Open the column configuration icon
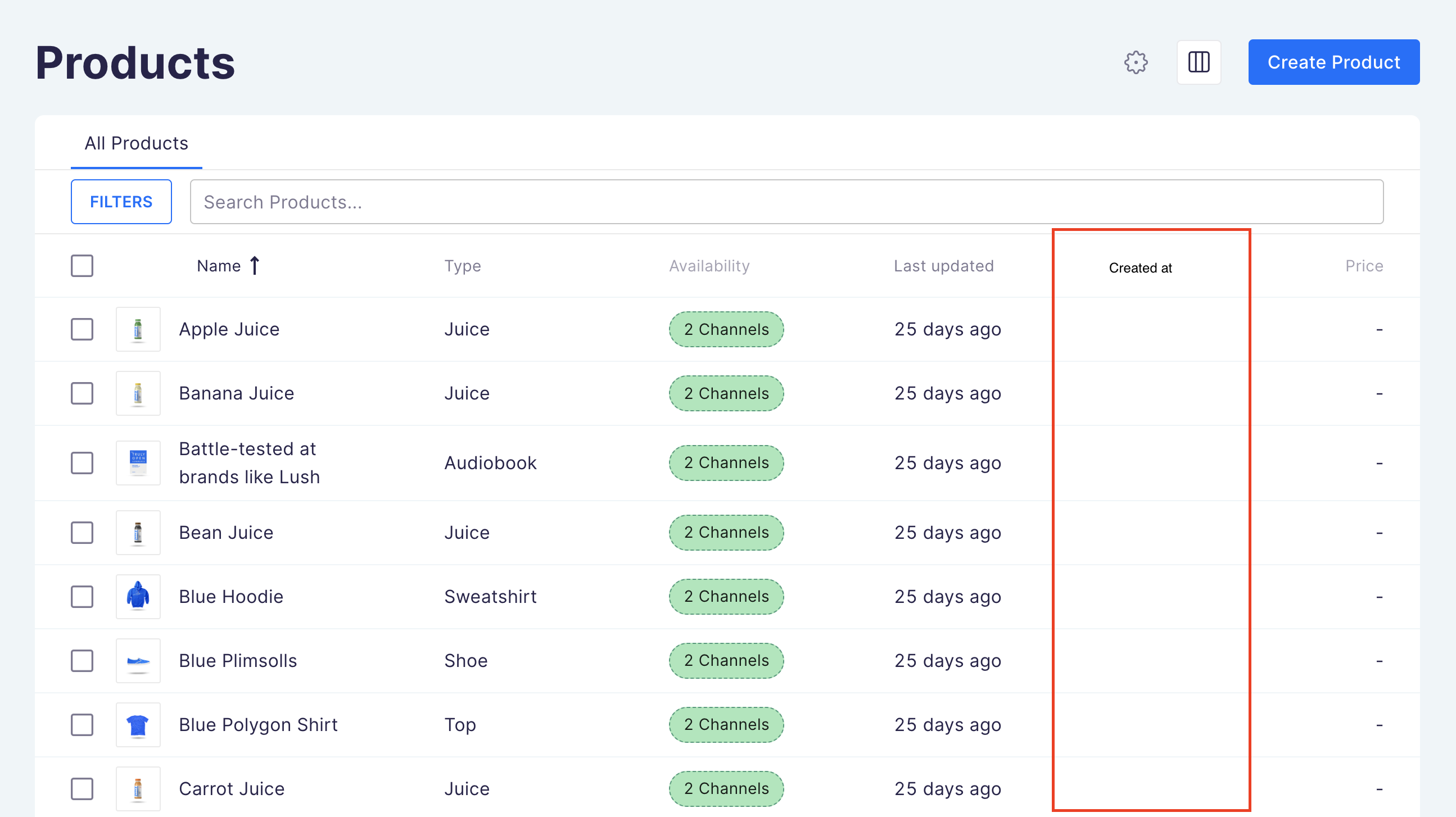1456x817 pixels. coord(1199,62)
